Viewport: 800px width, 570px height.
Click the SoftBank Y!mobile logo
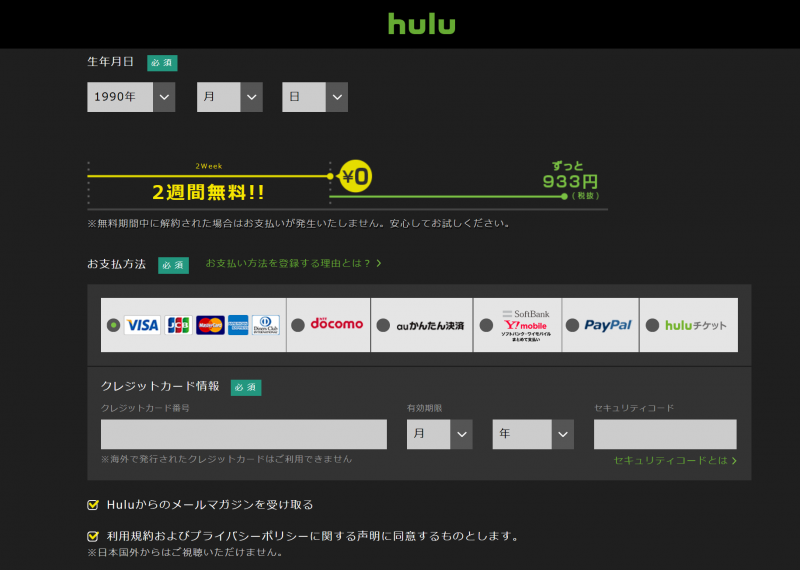click(x=526, y=325)
